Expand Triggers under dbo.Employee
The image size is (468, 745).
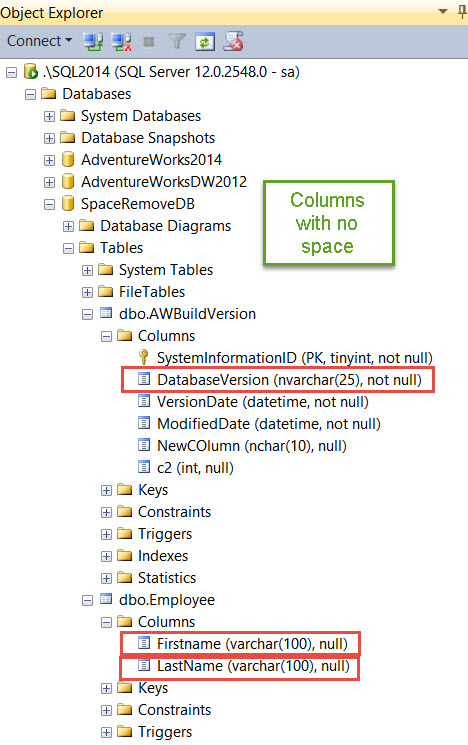click(106, 732)
